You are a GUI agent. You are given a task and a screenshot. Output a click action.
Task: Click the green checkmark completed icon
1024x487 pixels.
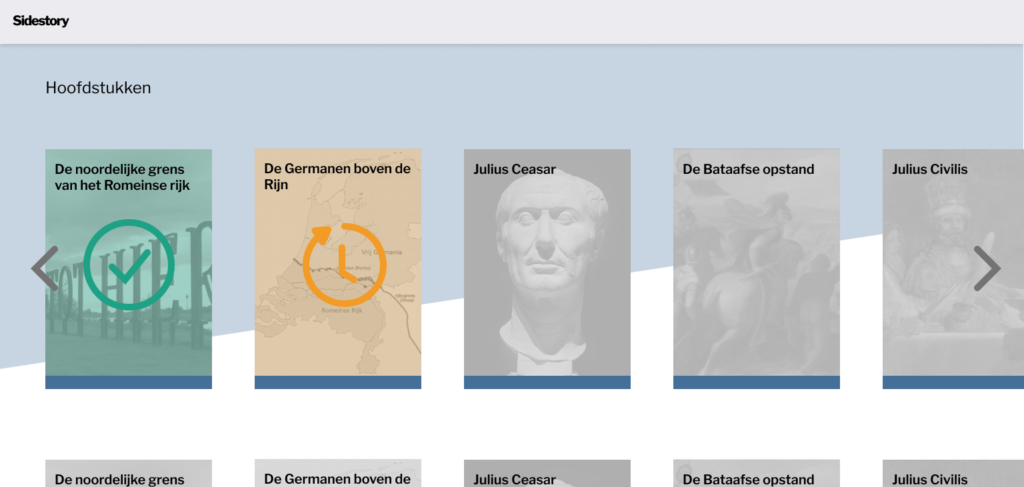(129, 264)
